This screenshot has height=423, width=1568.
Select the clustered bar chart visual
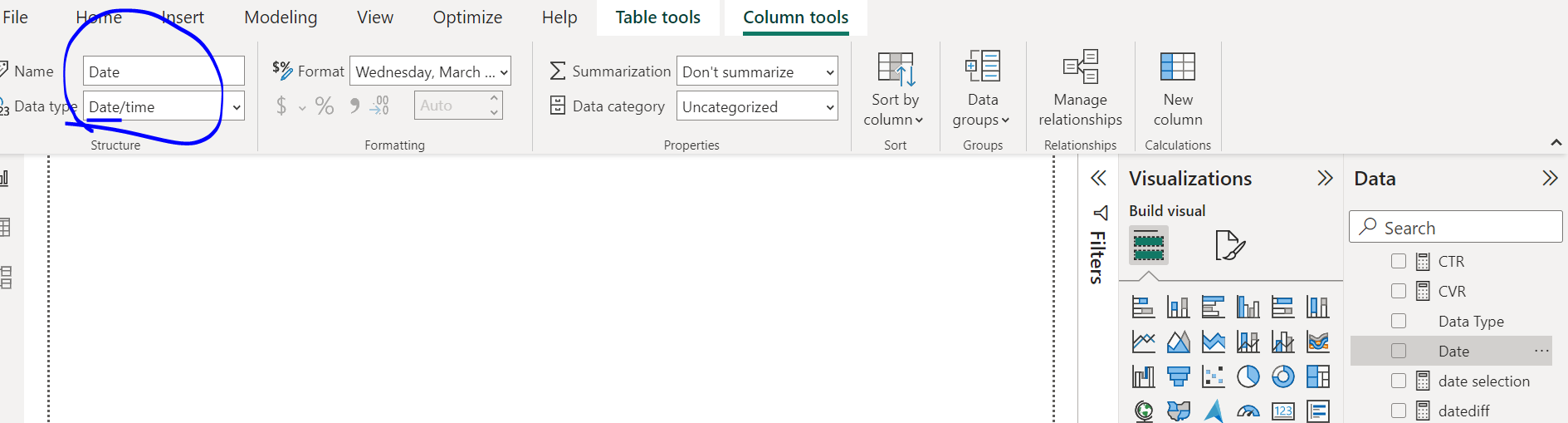click(x=1213, y=307)
